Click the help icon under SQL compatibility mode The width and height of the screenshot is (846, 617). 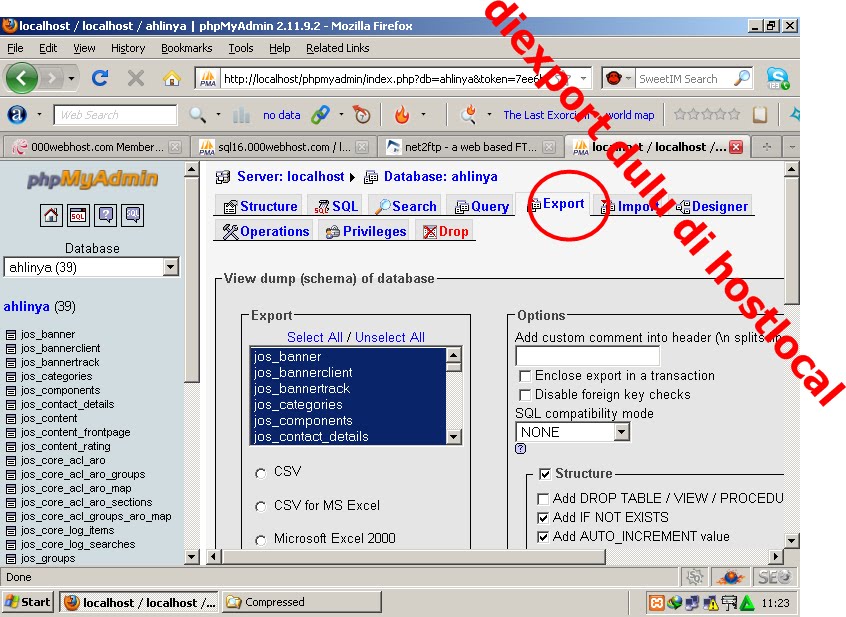[521, 448]
